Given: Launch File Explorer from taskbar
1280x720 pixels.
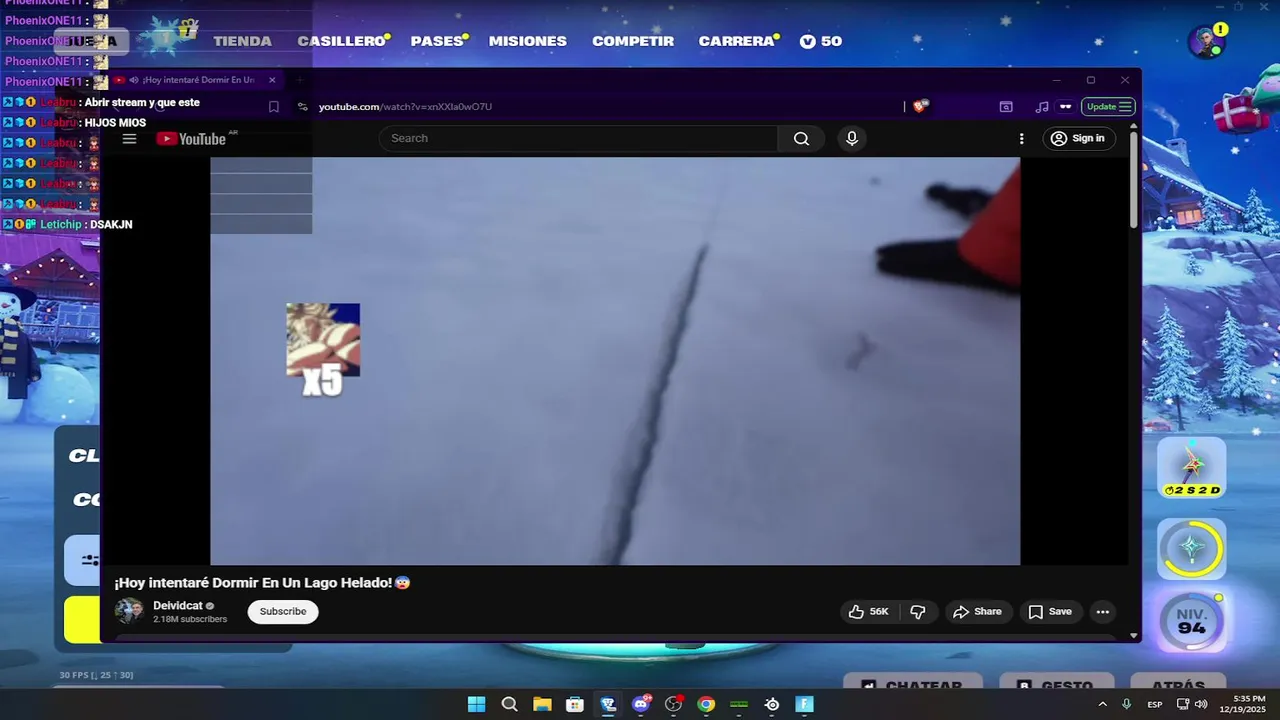Looking at the screenshot, I should pyautogui.click(x=542, y=704).
